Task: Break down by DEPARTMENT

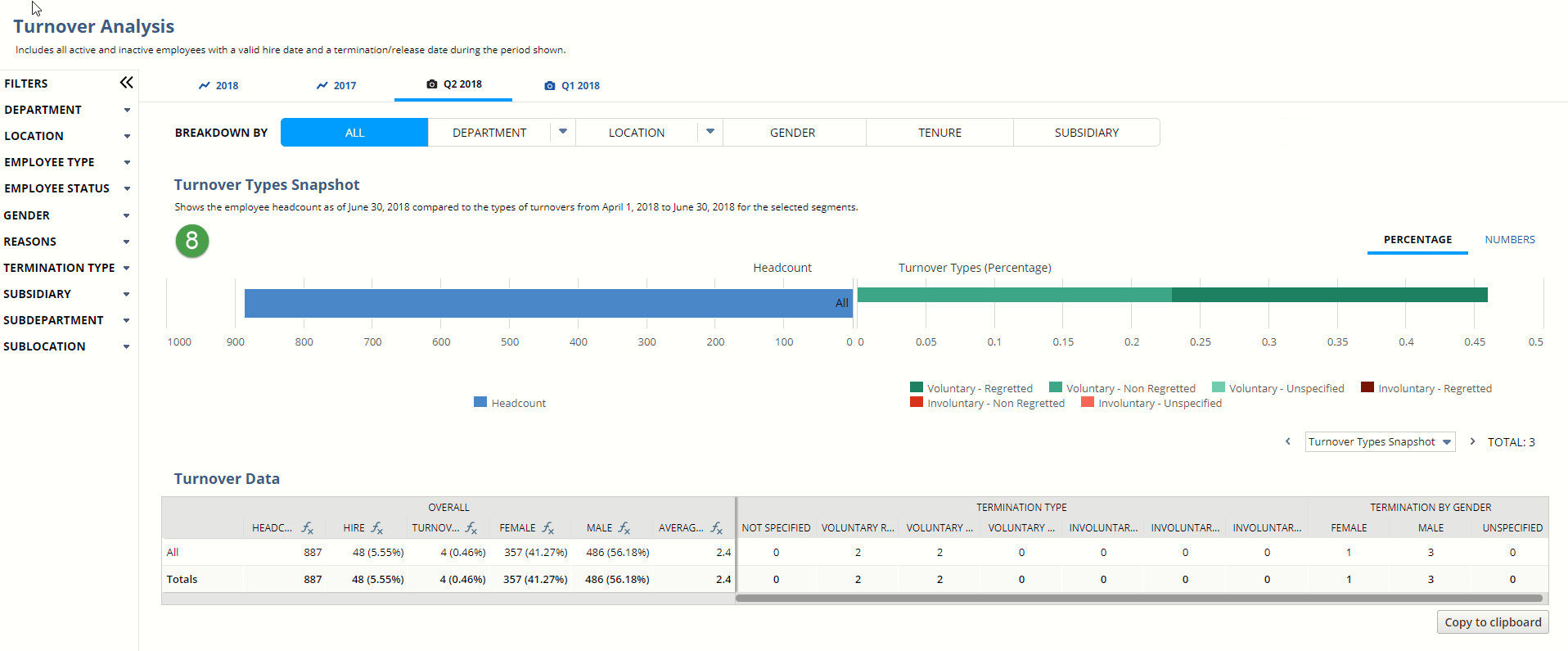Action: coord(489,132)
